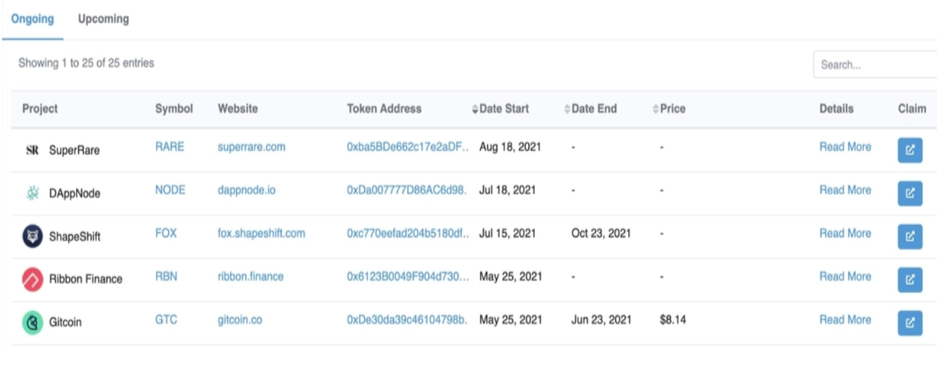This screenshot has height=366, width=937.
Task: Open the SuperRare claim link icon
Action: tap(910, 150)
